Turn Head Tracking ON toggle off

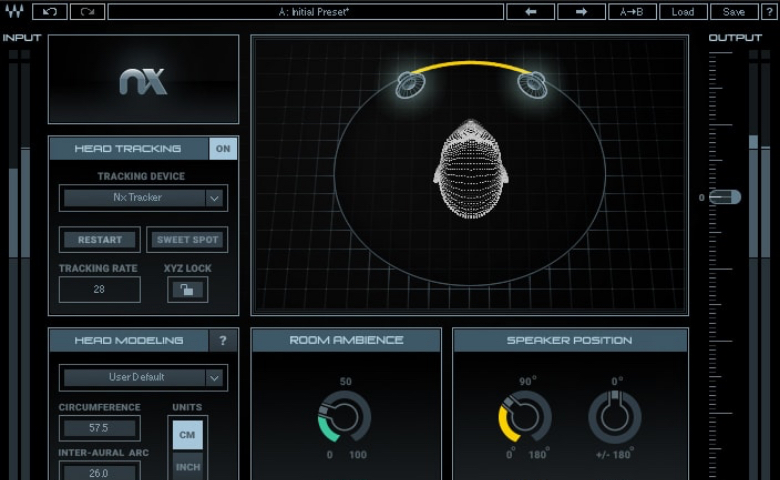tap(223, 149)
